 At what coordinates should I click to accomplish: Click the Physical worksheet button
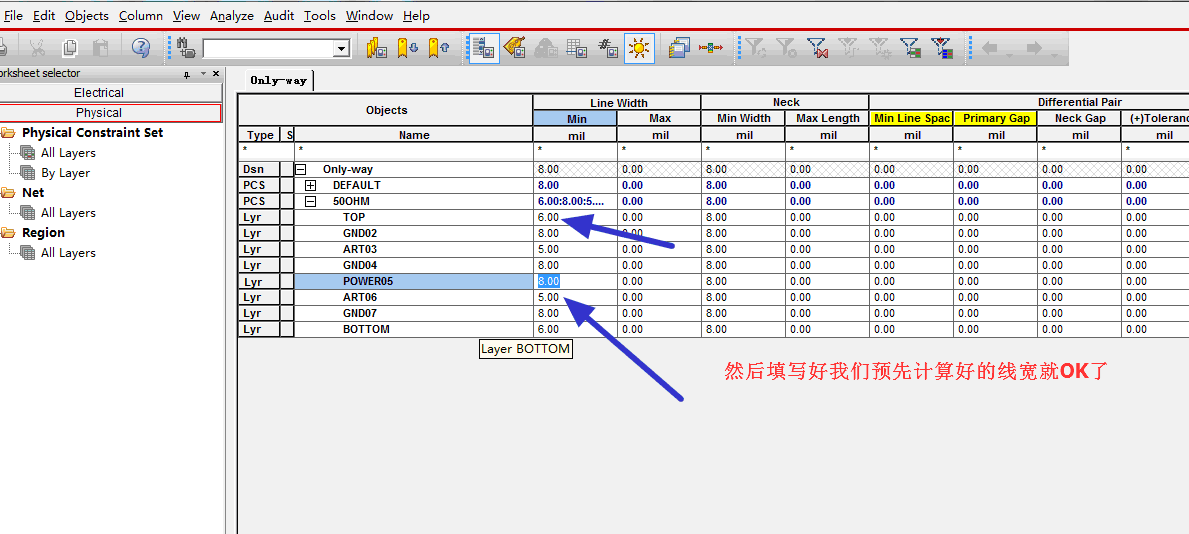(99, 113)
